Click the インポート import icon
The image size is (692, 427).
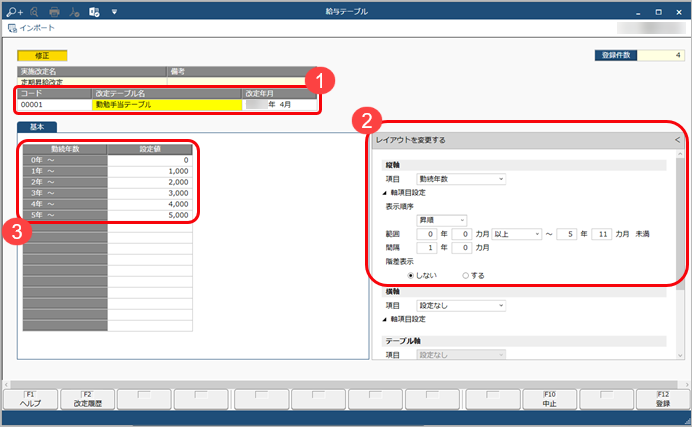click(x=12, y=28)
